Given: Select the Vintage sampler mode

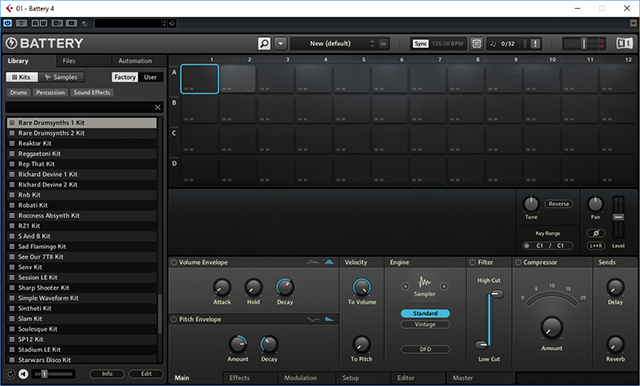Looking at the screenshot, I should click(425, 324).
